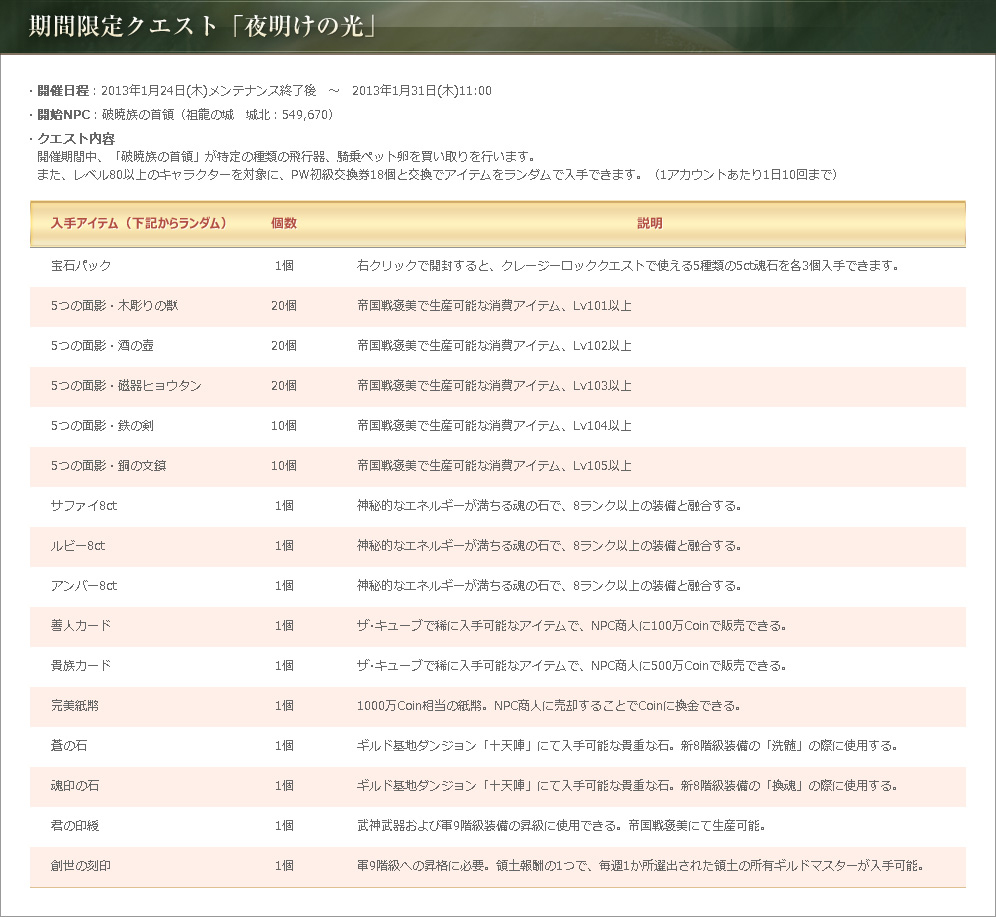The height and width of the screenshot is (917, 996).
Task: Click description starting 軍9階級への昇格に必要
Action: click(640, 866)
